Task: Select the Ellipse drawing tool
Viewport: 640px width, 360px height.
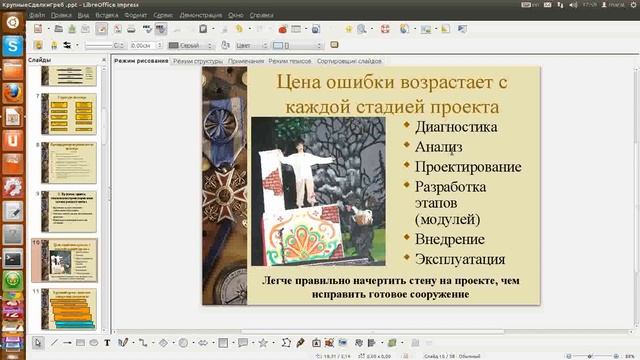Action: [94, 343]
